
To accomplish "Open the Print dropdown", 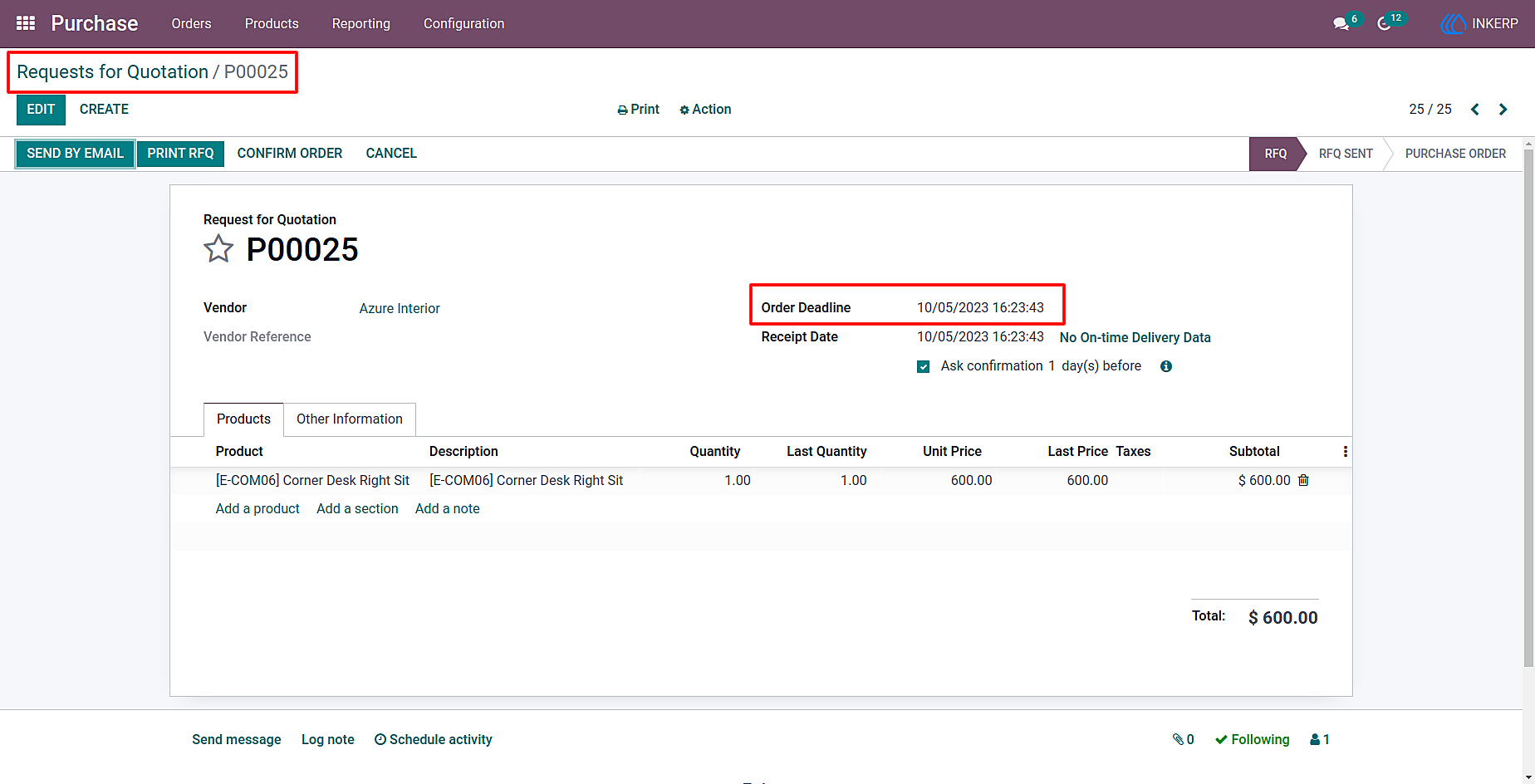I will [638, 110].
